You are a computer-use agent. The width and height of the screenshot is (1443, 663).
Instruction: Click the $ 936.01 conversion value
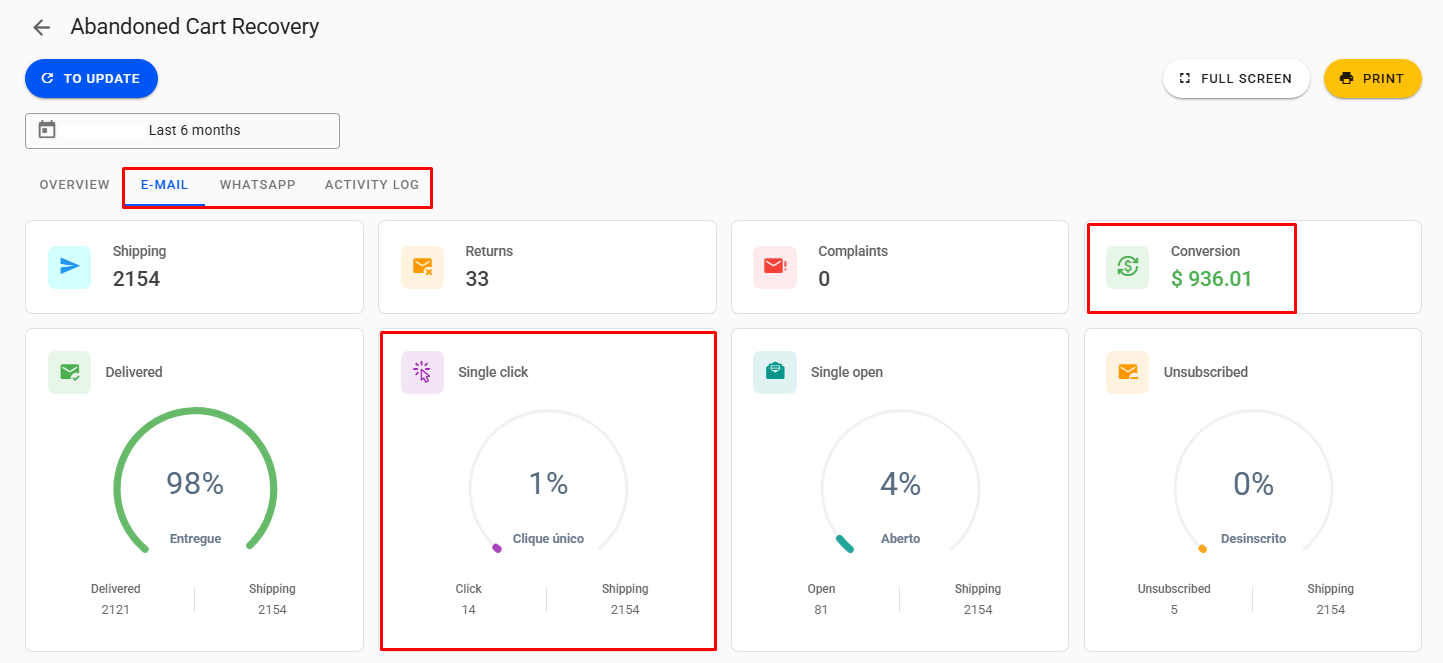pyautogui.click(x=1211, y=279)
